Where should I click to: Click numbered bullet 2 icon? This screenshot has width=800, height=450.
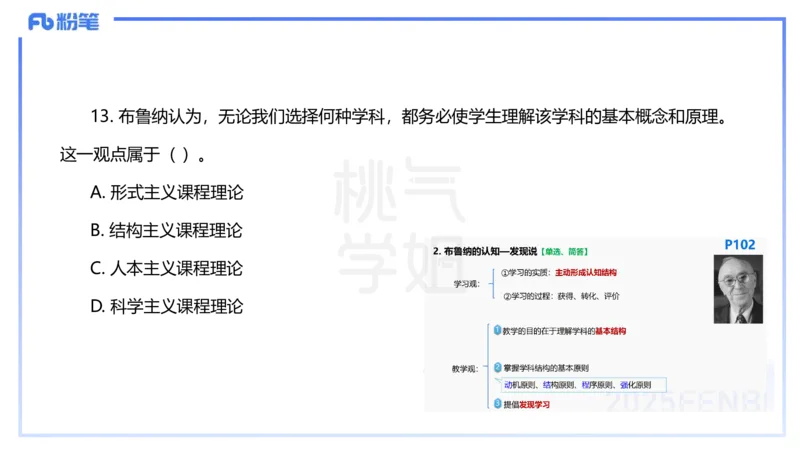tap(498, 367)
